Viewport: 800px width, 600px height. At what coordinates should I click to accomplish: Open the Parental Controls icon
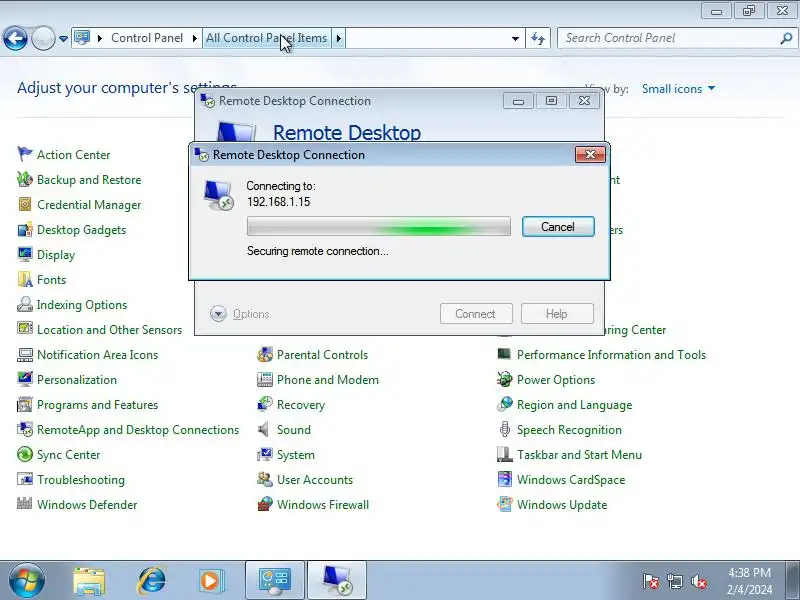tap(265, 354)
